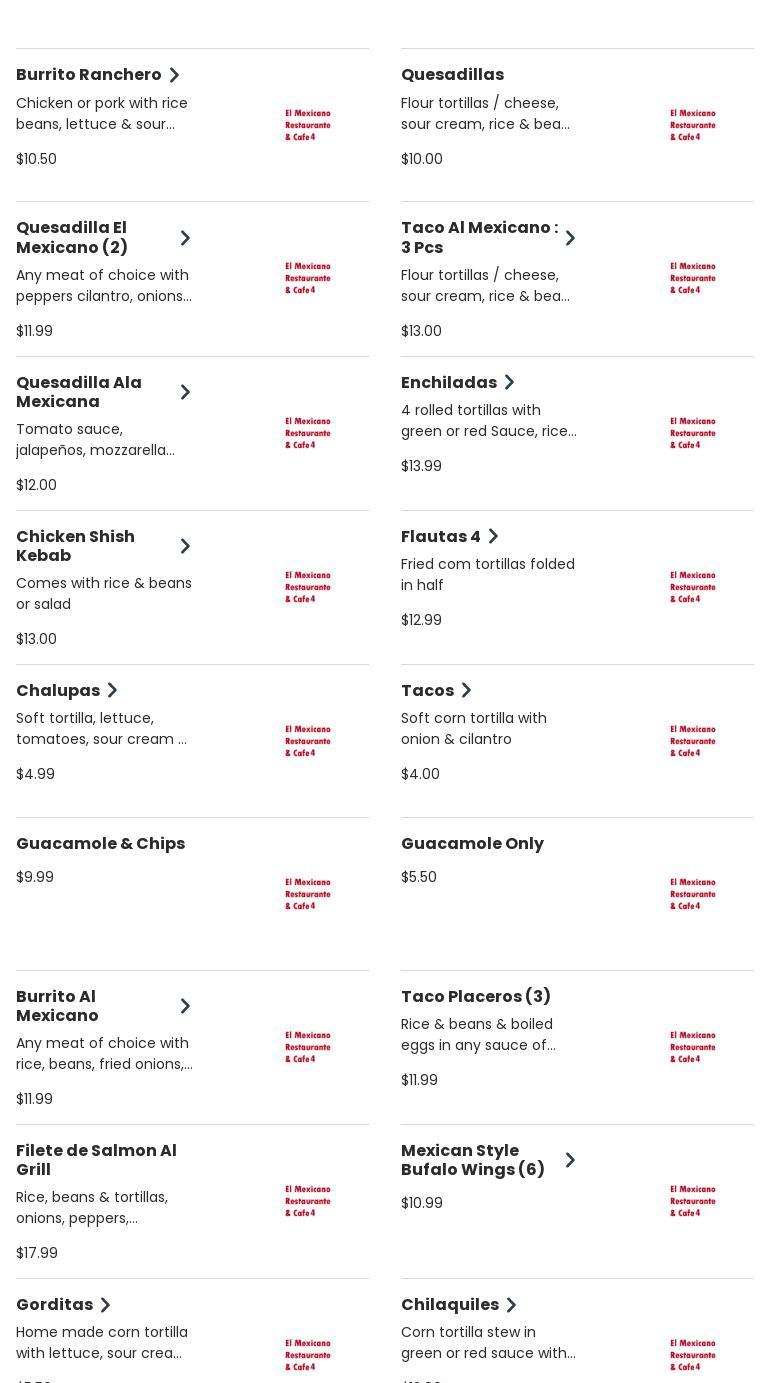The width and height of the screenshot is (770, 1383).
Task: Select Filete de Salmon Al Grill title
Action: [x=96, y=1160]
